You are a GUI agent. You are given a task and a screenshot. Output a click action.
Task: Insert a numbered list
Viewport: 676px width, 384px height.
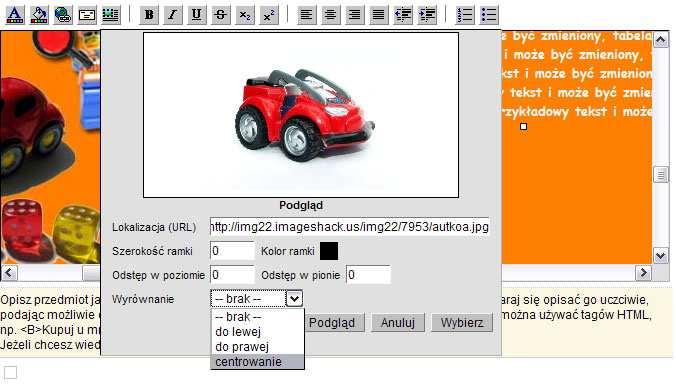click(465, 15)
